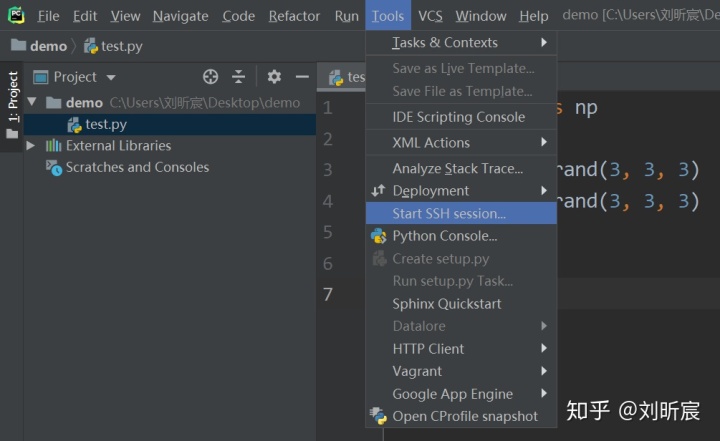Choose Open CProfile snapshot entry
Image resolution: width=720 pixels, height=441 pixels.
(461, 416)
